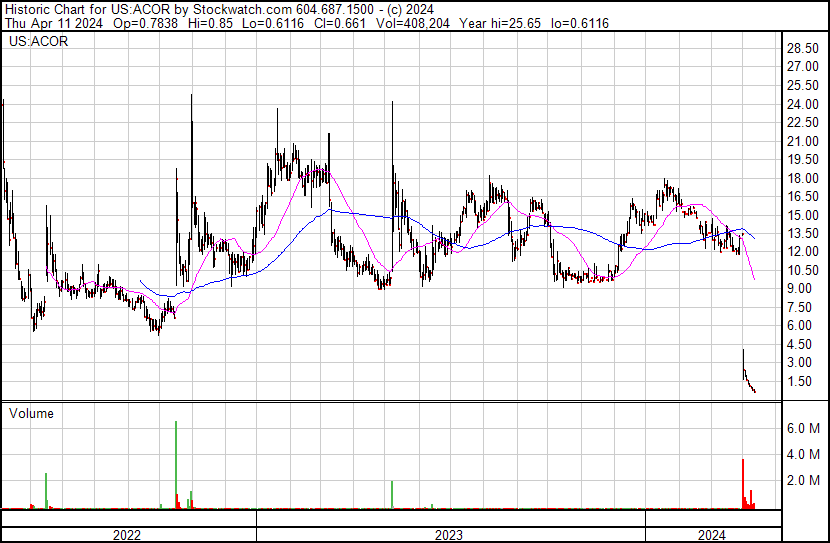Click the 3.00 price axis label
Viewport: 830px width, 543px height.
tap(799, 363)
